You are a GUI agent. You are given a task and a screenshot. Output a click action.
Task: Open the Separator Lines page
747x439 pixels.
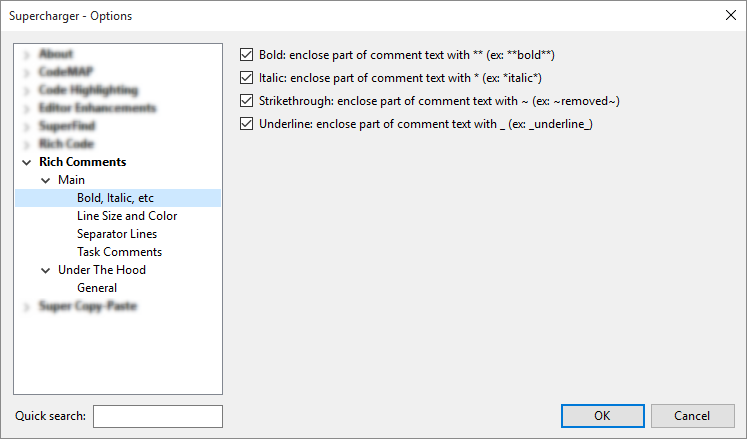click(x=117, y=234)
